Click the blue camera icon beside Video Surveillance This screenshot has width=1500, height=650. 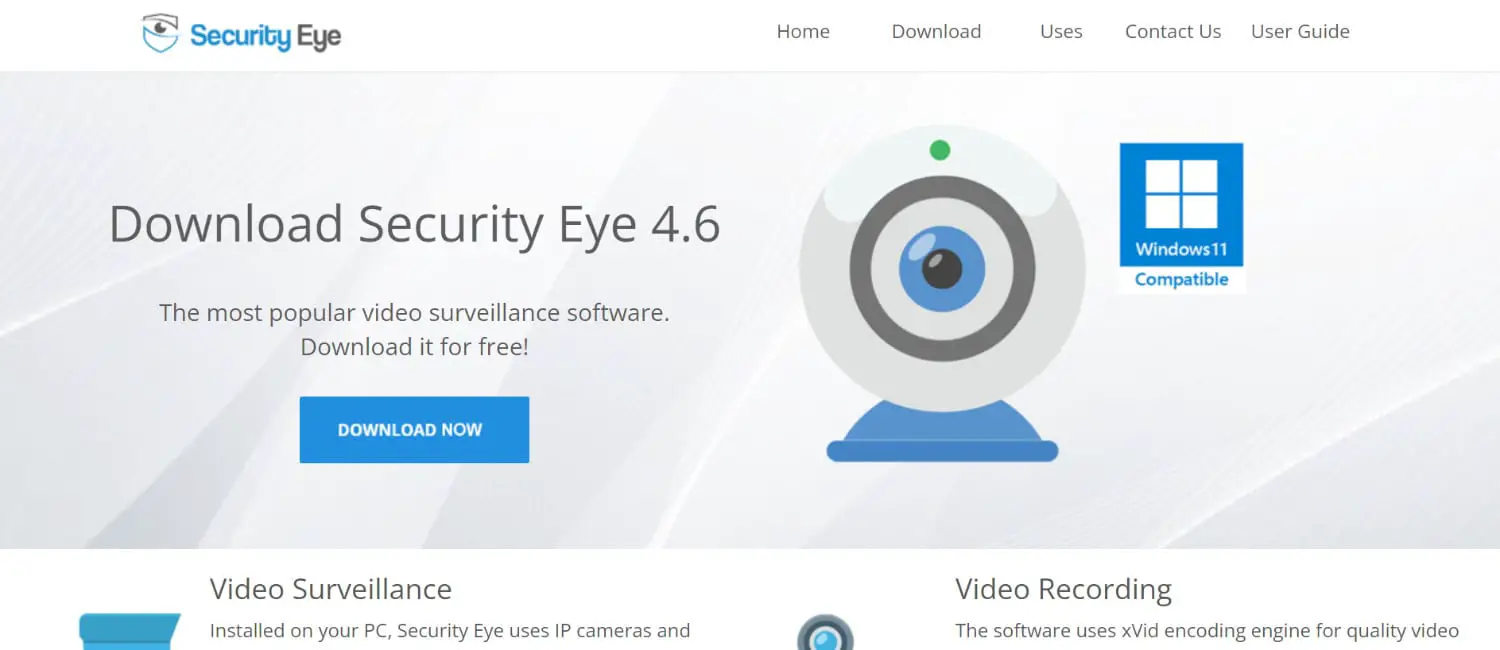(x=130, y=632)
